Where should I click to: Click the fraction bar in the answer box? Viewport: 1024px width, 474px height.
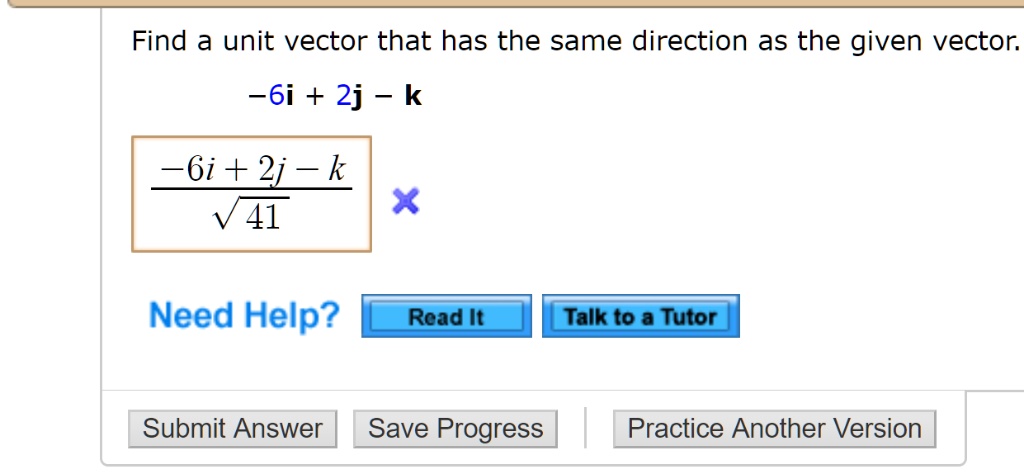tap(251, 189)
